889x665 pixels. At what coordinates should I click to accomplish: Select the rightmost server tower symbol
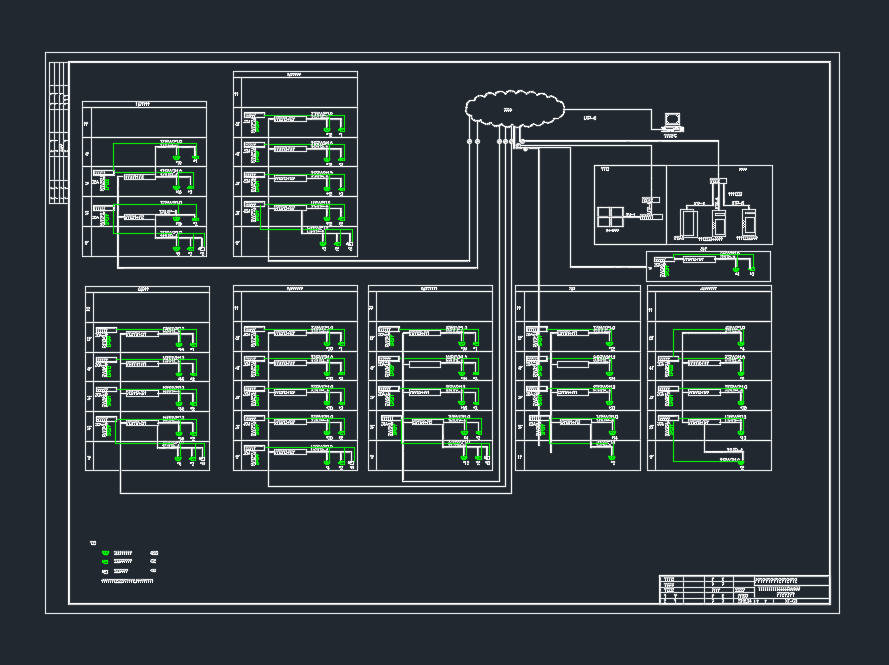click(750, 223)
